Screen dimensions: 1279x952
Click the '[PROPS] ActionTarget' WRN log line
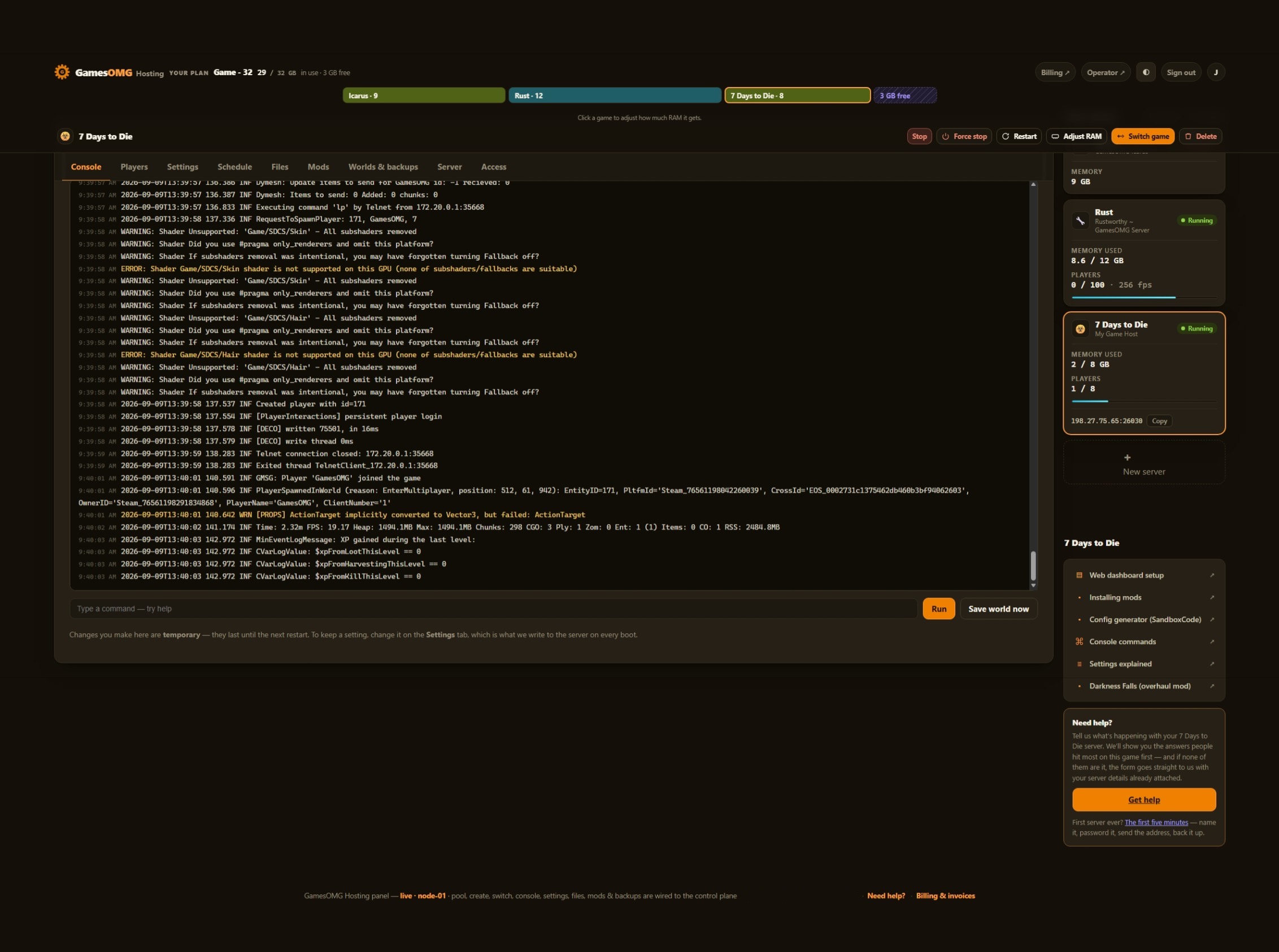coord(331,515)
